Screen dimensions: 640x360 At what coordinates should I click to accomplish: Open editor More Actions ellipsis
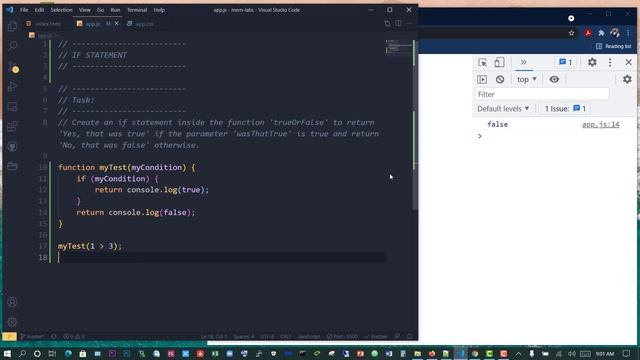pyautogui.click(x=409, y=23)
